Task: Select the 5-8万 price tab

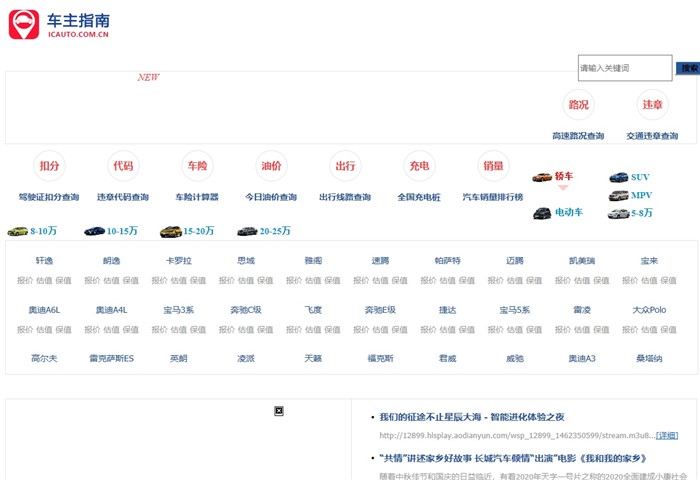Action: (642, 213)
